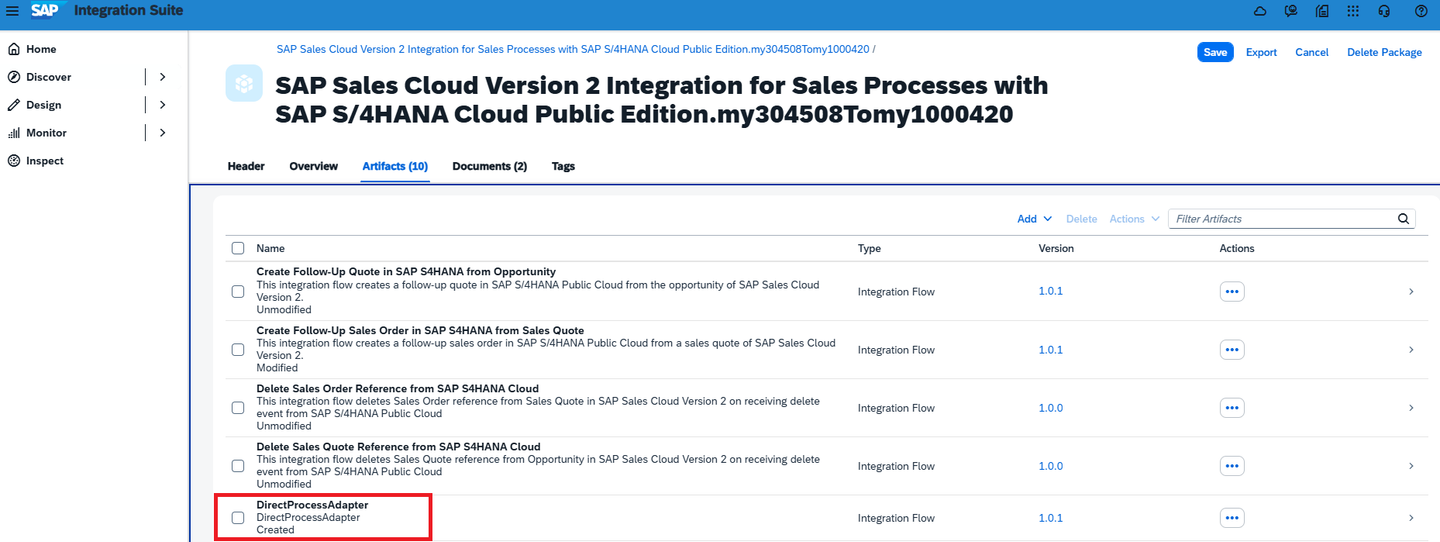
Task: Open the feedback chat icon
Action: [1291, 11]
